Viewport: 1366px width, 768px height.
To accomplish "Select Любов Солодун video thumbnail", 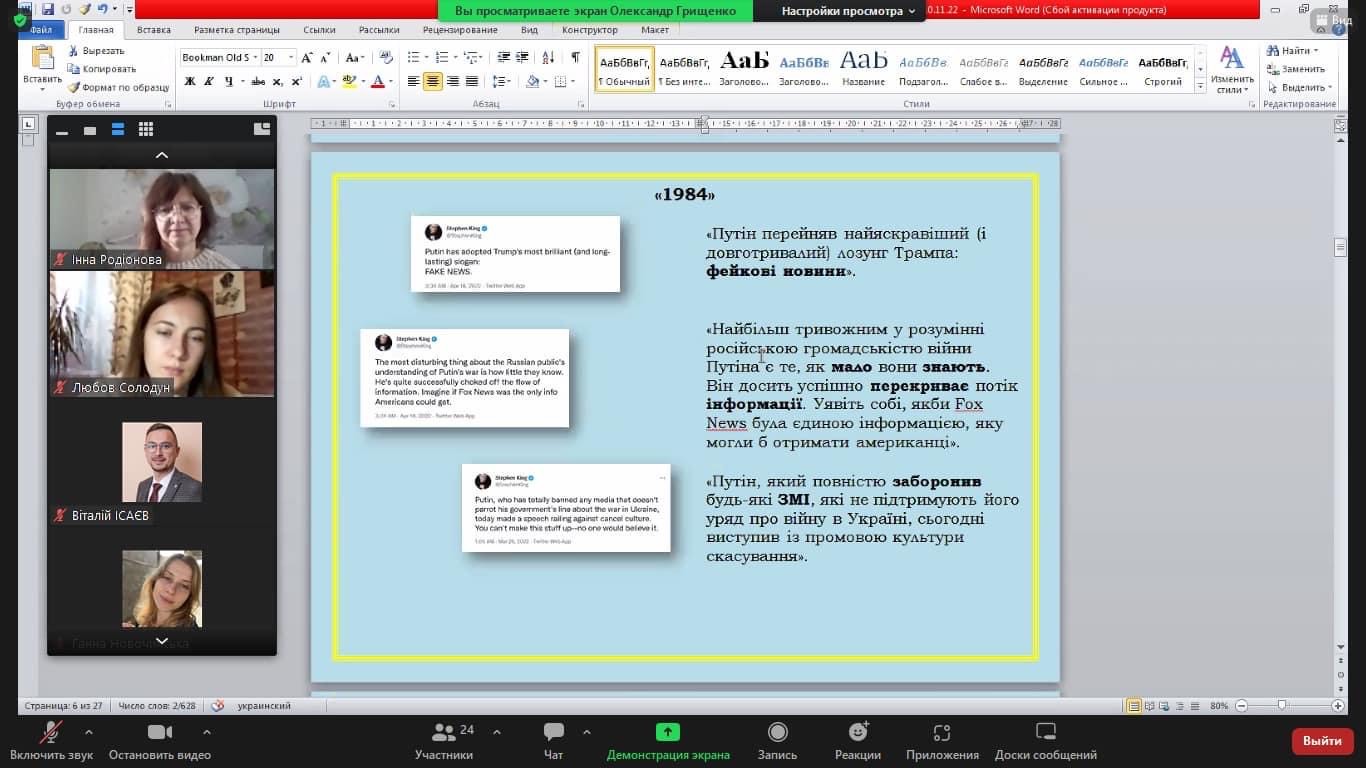I will click(162, 333).
